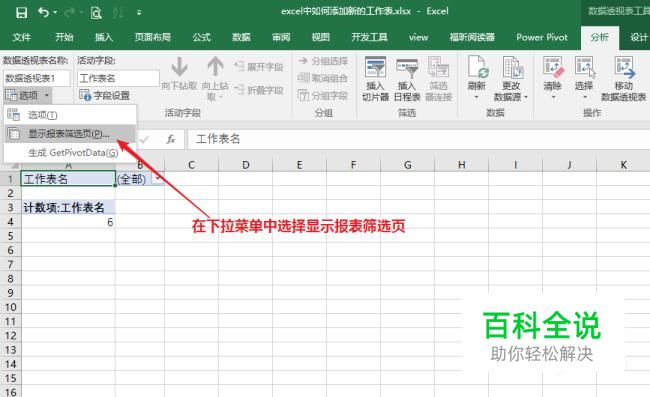Click 分组字段 group field

(x=323, y=96)
